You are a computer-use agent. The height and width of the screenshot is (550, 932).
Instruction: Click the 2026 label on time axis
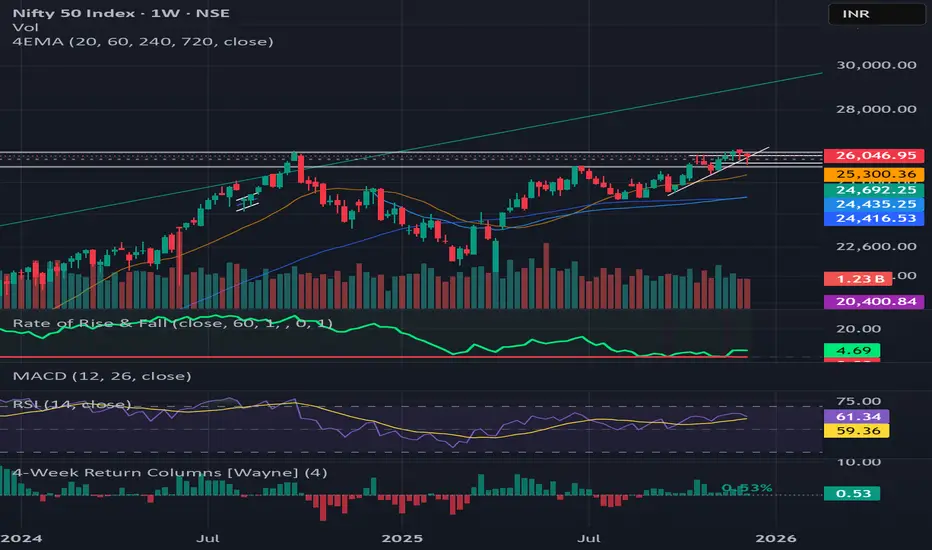[776, 539]
